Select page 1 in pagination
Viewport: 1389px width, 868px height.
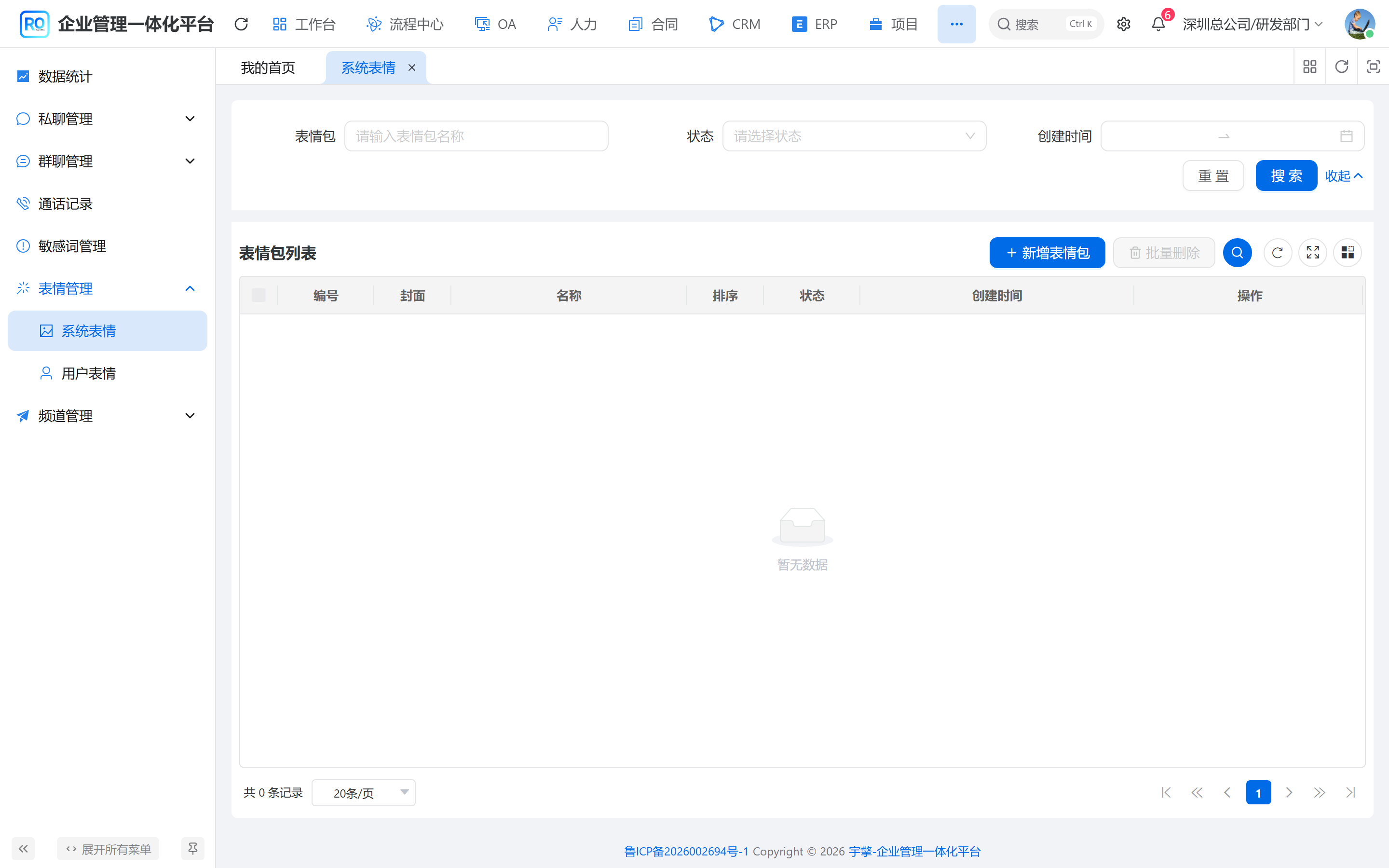1258,793
